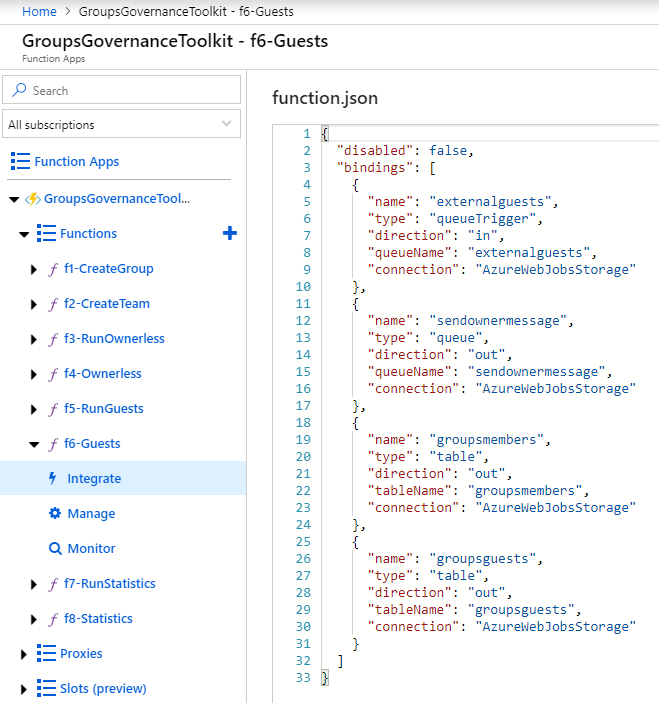
Task: Click the Function Apps list icon
Action: 20,161
